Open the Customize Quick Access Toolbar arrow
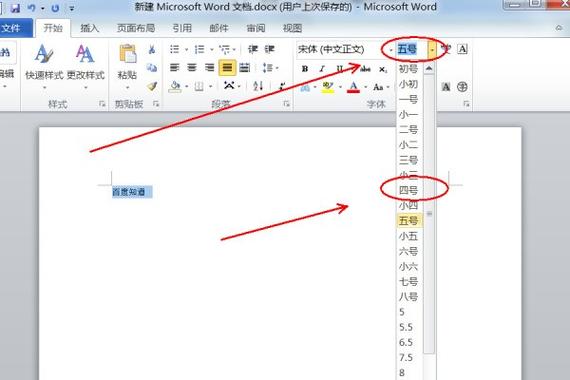 72,8
